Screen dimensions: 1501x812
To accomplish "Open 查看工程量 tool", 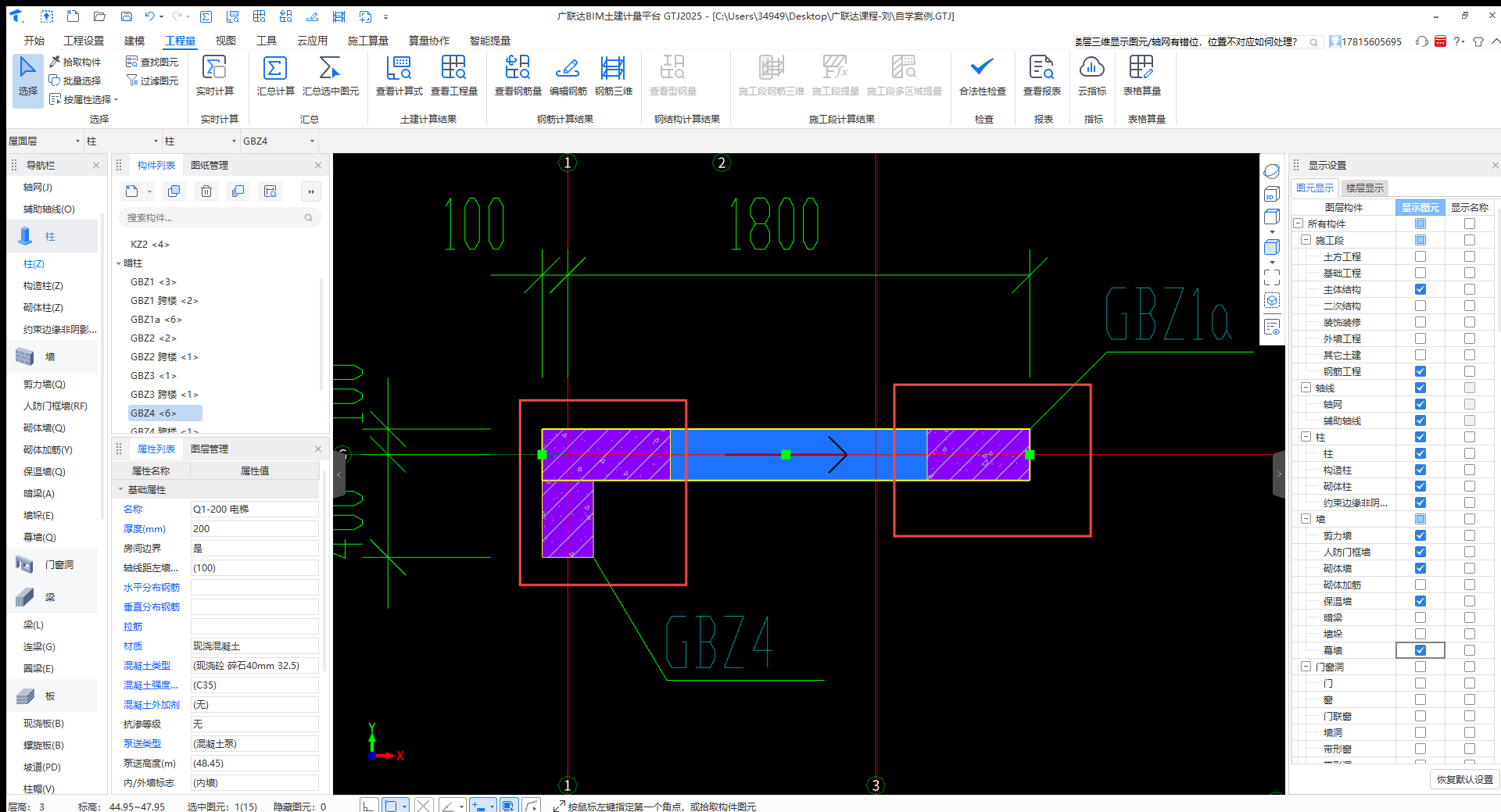I will [x=453, y=77].
